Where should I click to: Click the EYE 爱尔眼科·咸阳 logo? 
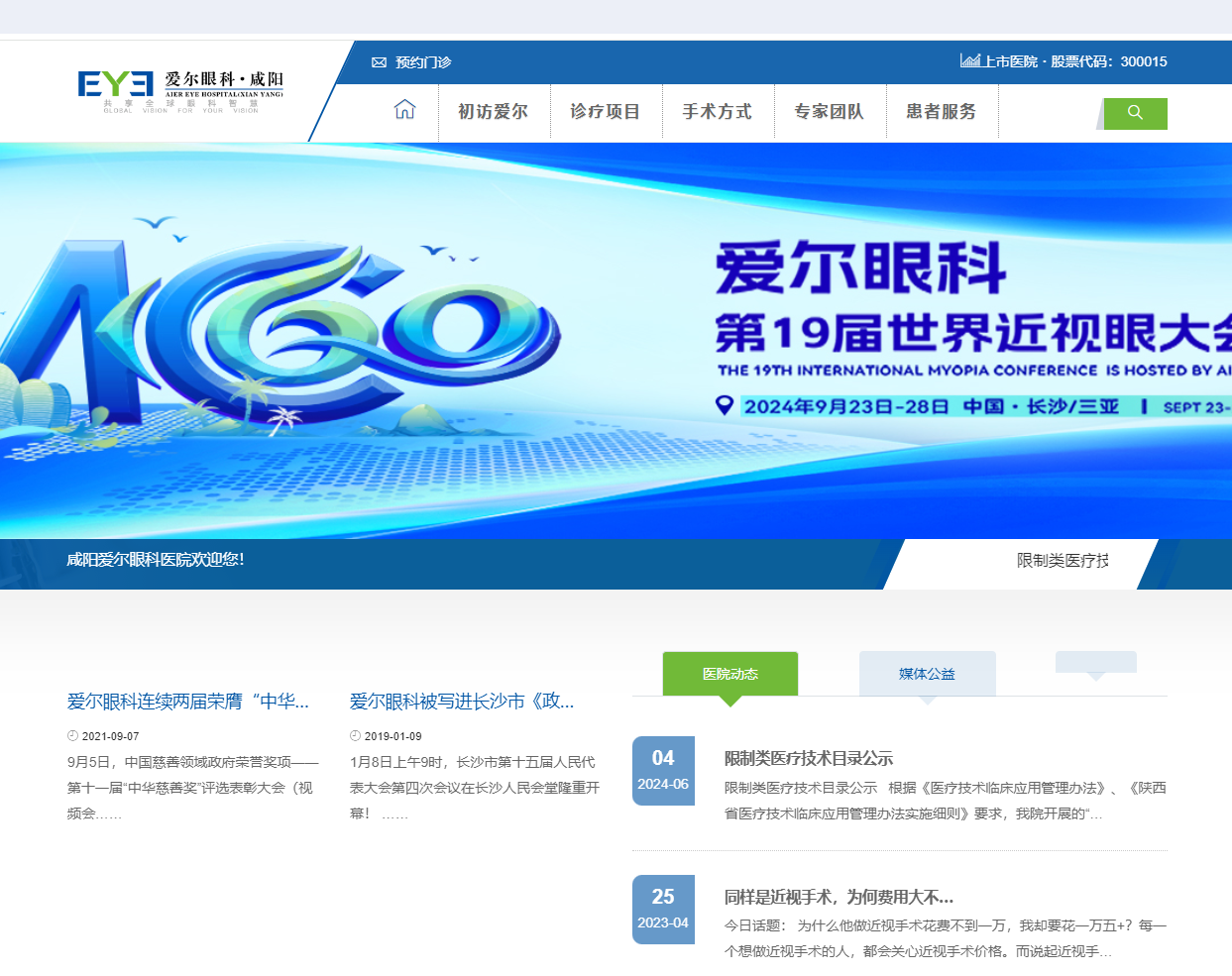pos(181,91)
